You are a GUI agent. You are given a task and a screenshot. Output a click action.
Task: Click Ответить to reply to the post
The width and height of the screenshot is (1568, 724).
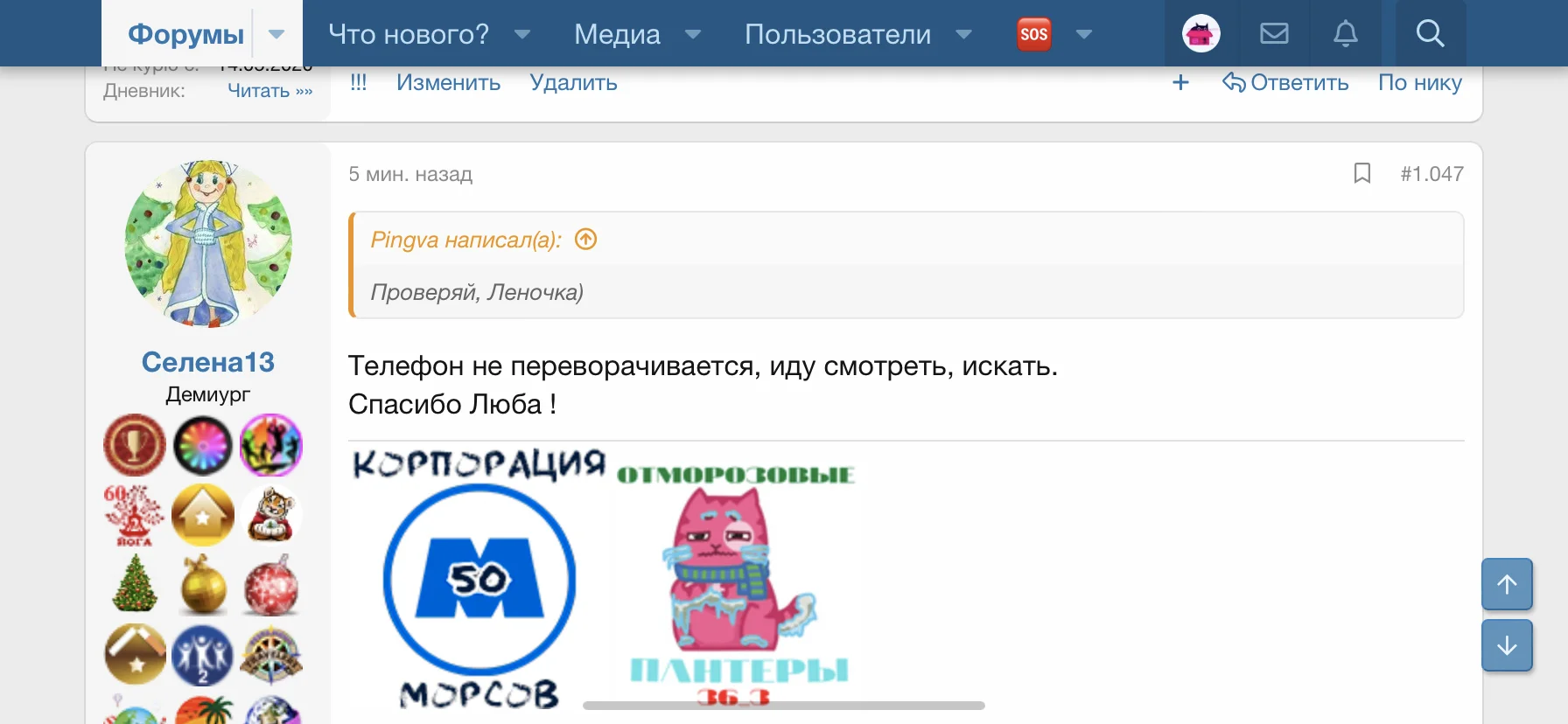coord(1285,82)
